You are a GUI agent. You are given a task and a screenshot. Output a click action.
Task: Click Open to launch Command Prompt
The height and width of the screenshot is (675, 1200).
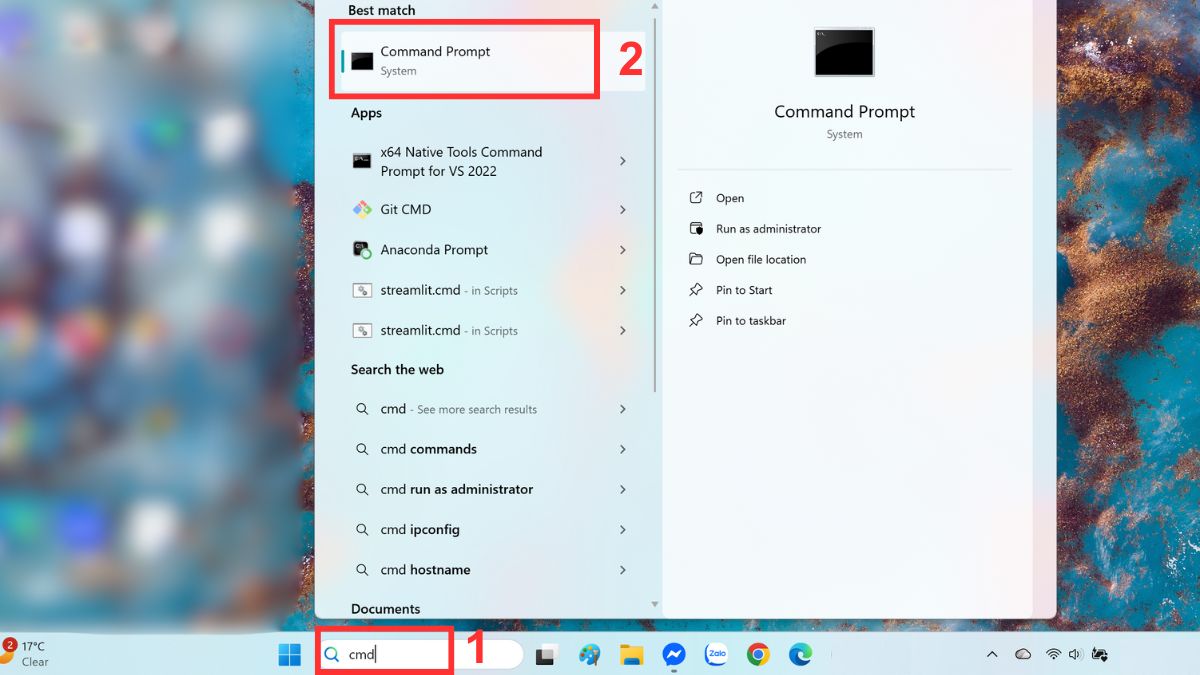[x=729, y=198]
